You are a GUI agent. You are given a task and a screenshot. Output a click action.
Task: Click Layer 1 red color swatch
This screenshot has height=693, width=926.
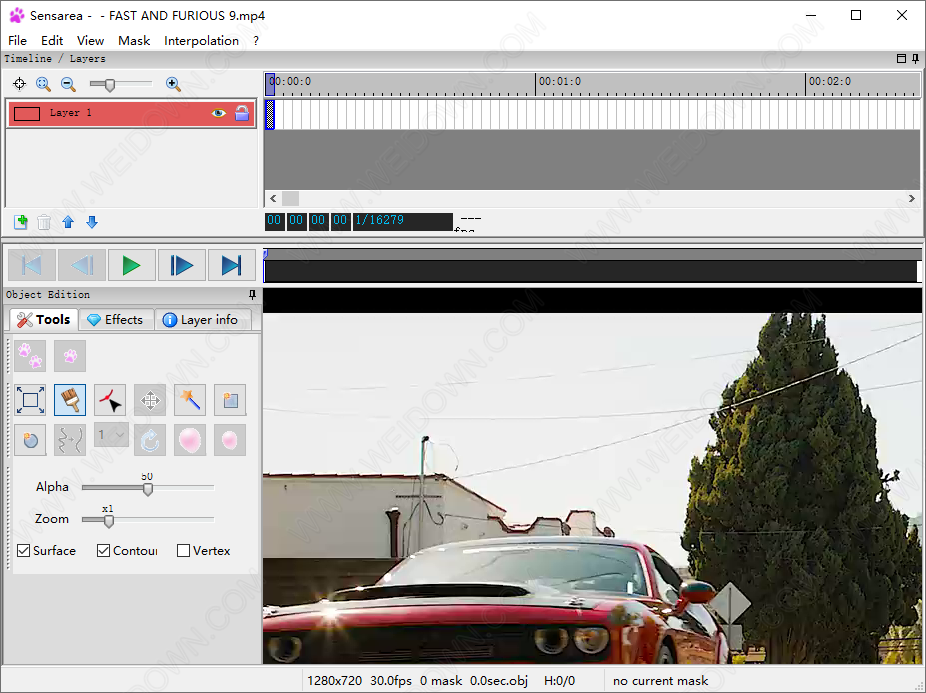click(27, 113)
